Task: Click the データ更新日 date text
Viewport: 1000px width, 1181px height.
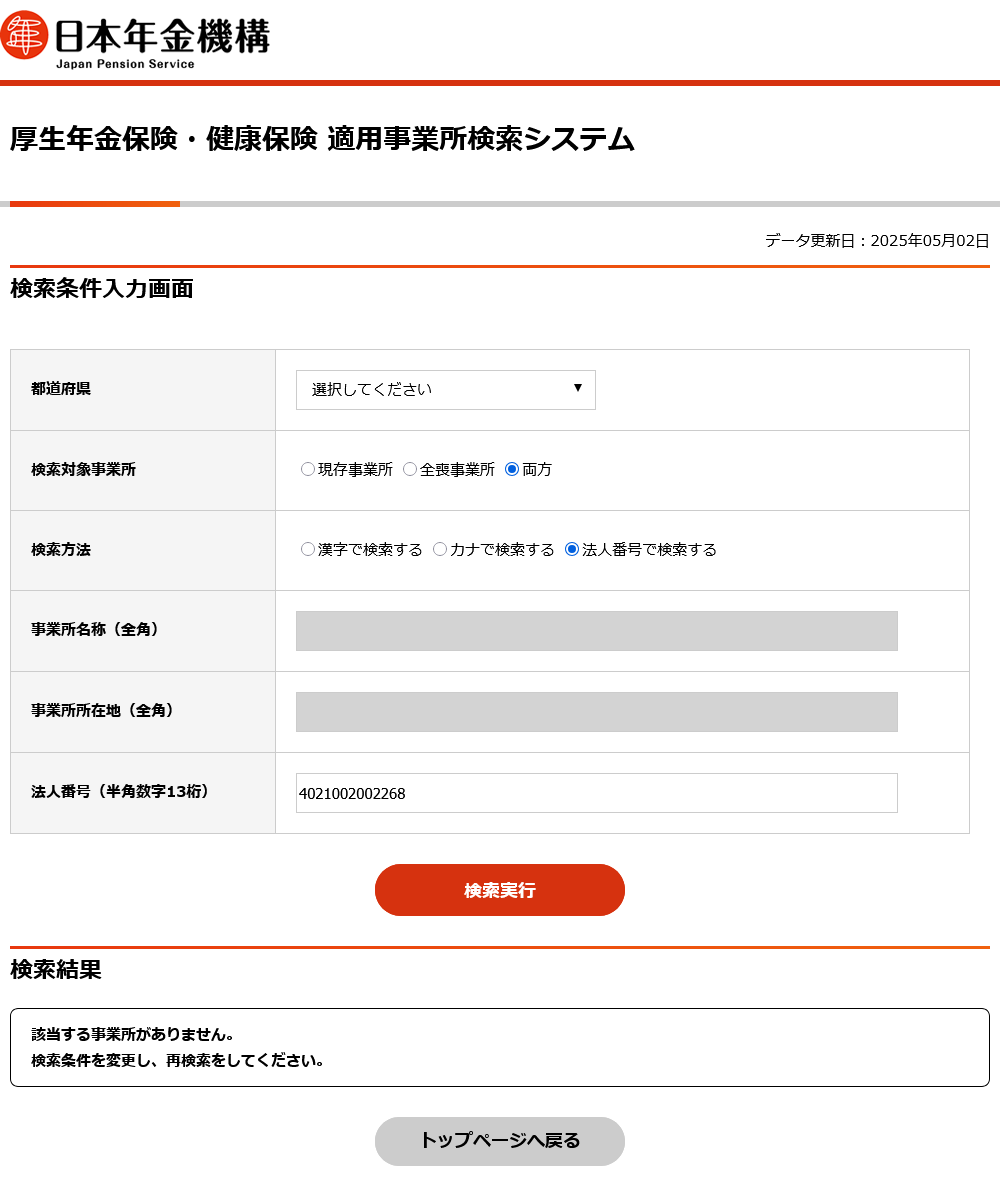Action: [877, 240]
